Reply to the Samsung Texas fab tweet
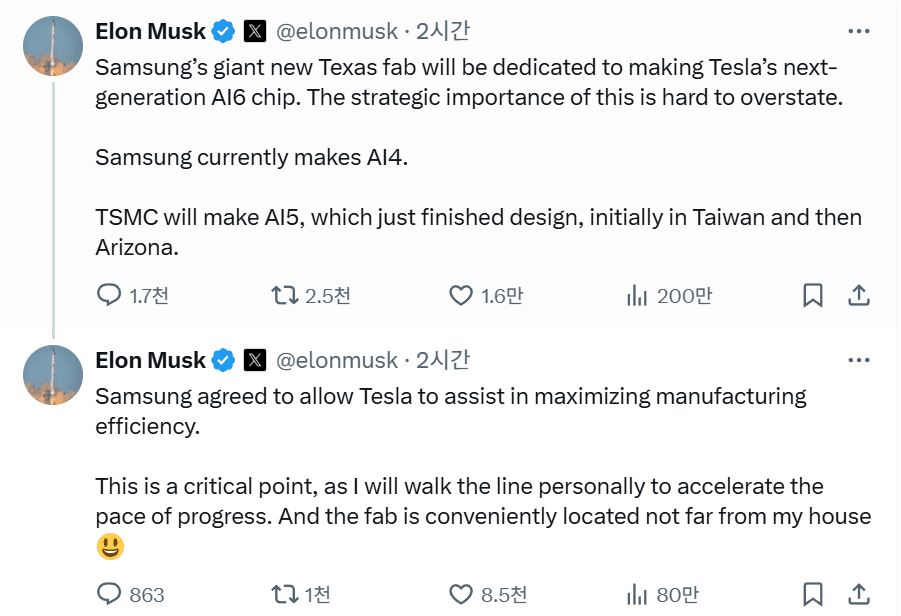The width and height of the screenshot is (901, 616). [x=110, y=295]
